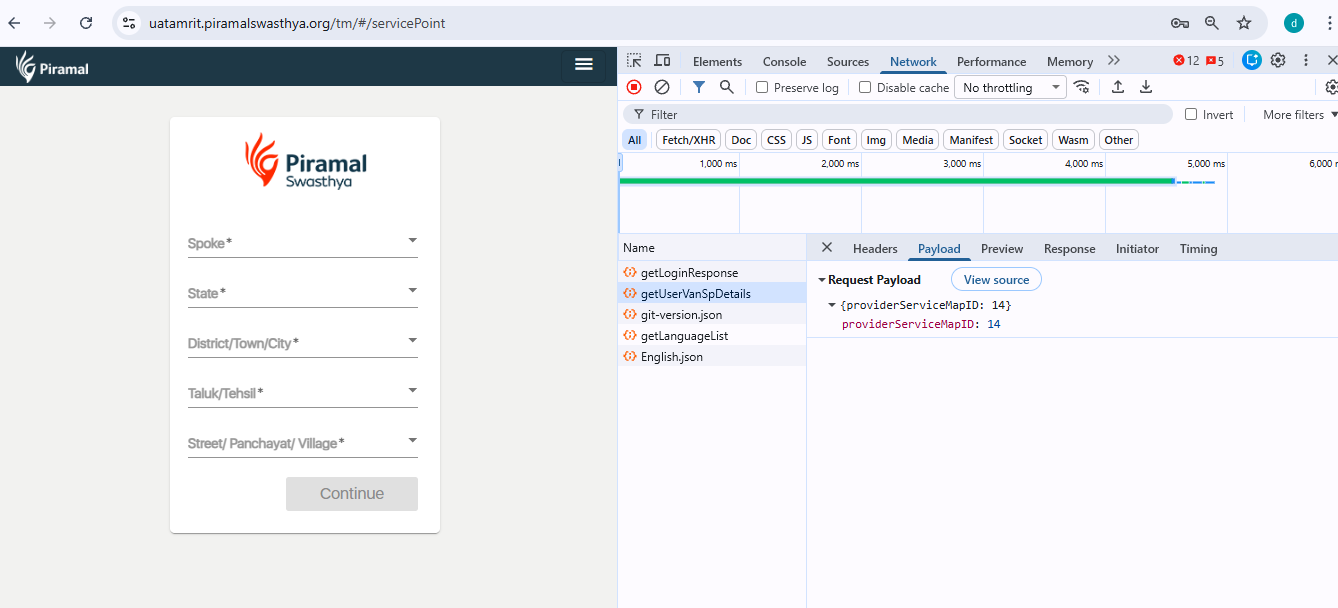Stop recording the network log
Image resolution: width=1338 pixels, height=608 pixels.
pyautogui.click(x=634, y=87)
